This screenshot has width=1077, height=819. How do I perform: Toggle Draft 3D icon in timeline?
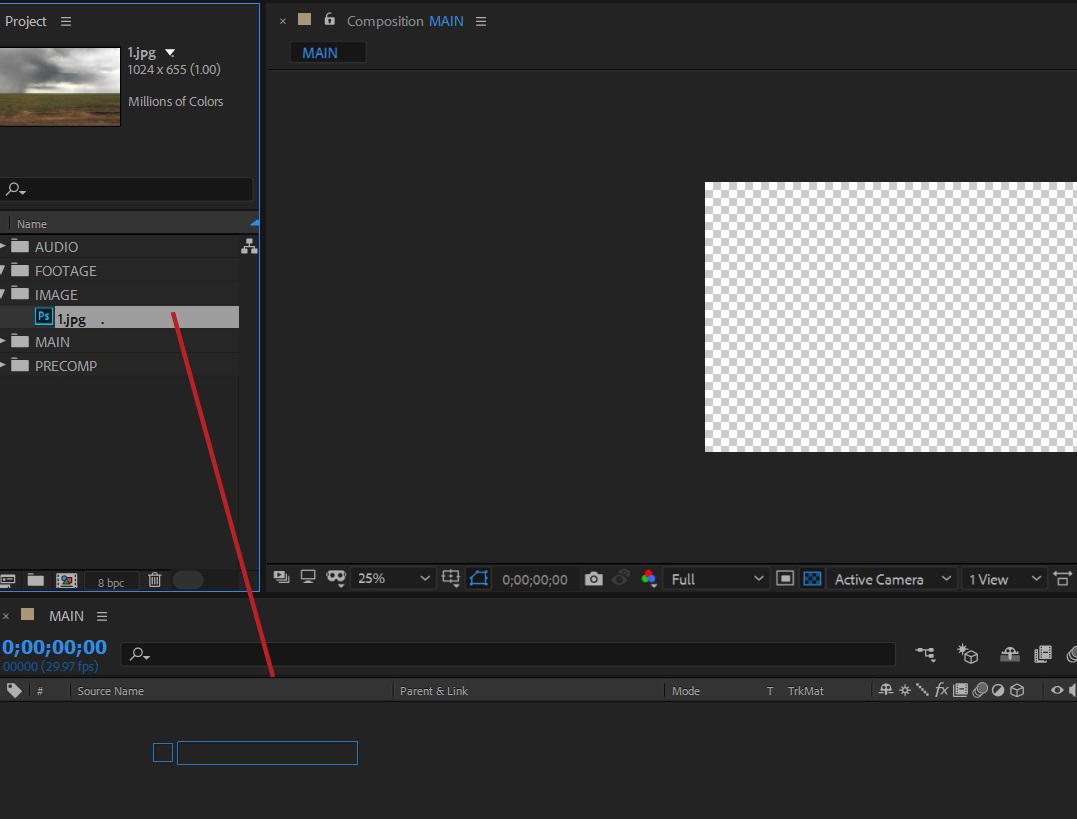point(968,654)
